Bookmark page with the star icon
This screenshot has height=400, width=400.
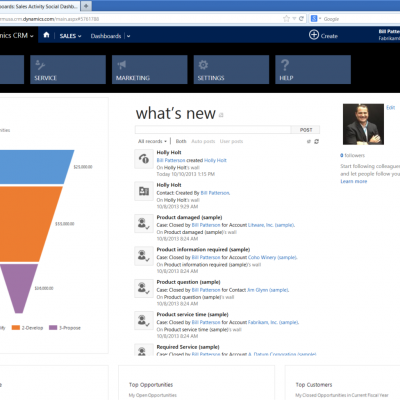(x=286, y=19)
